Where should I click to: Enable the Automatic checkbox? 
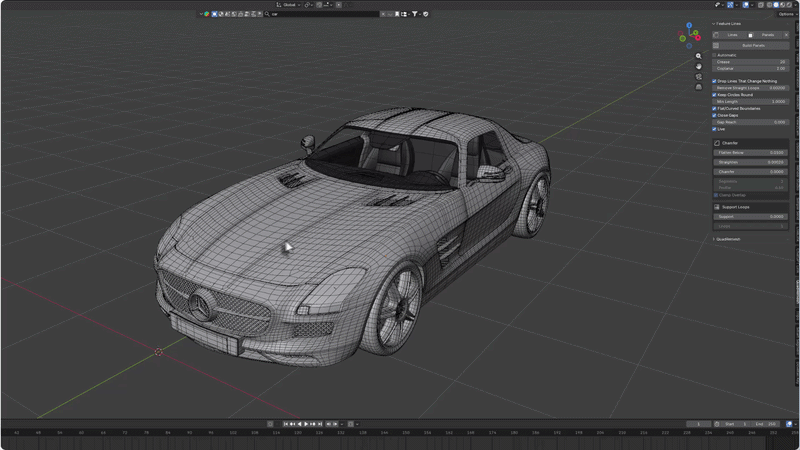click(x=714, y=55)
